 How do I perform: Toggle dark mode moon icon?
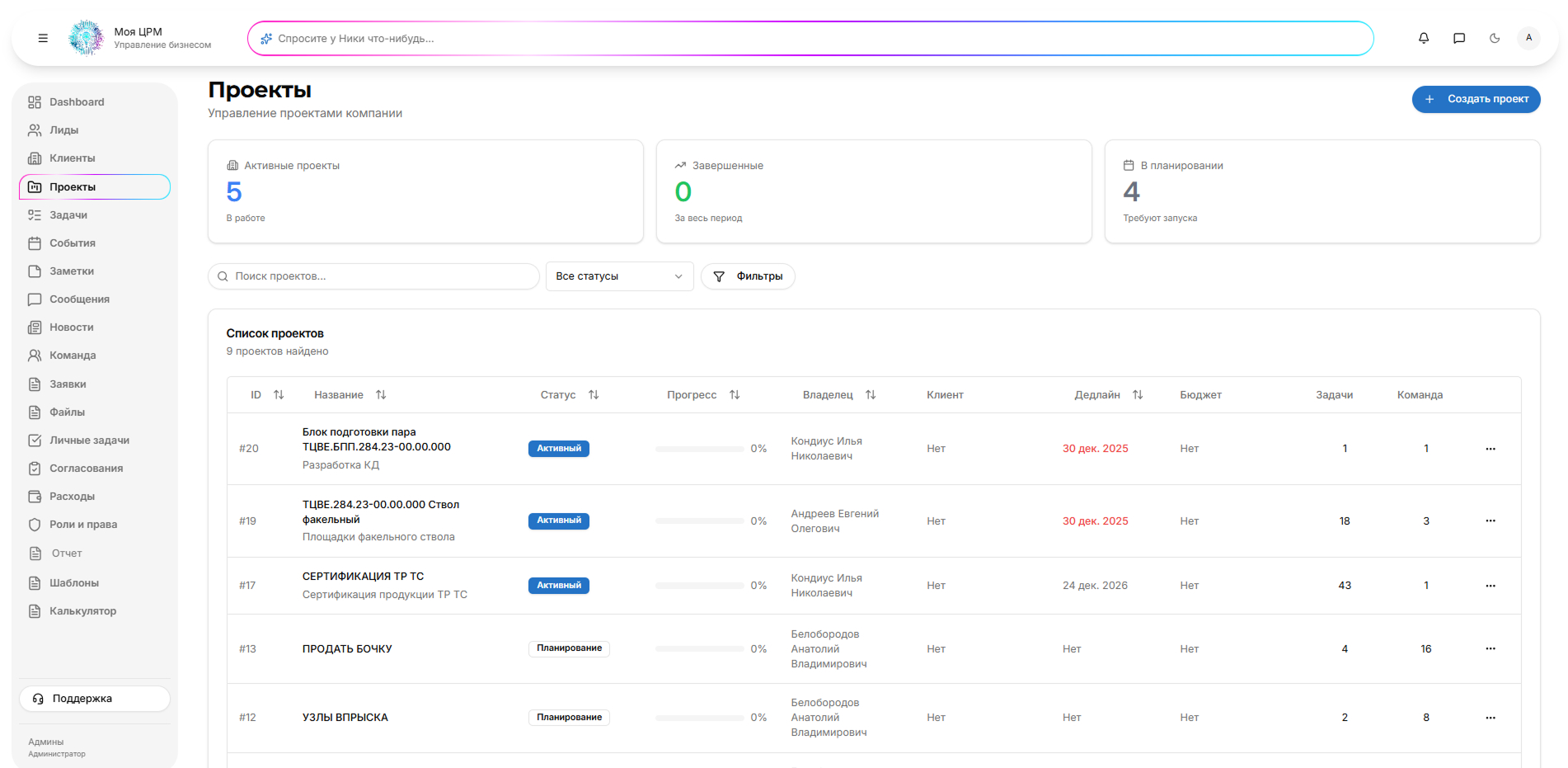pyautogui.click(x=1494, y=38)
